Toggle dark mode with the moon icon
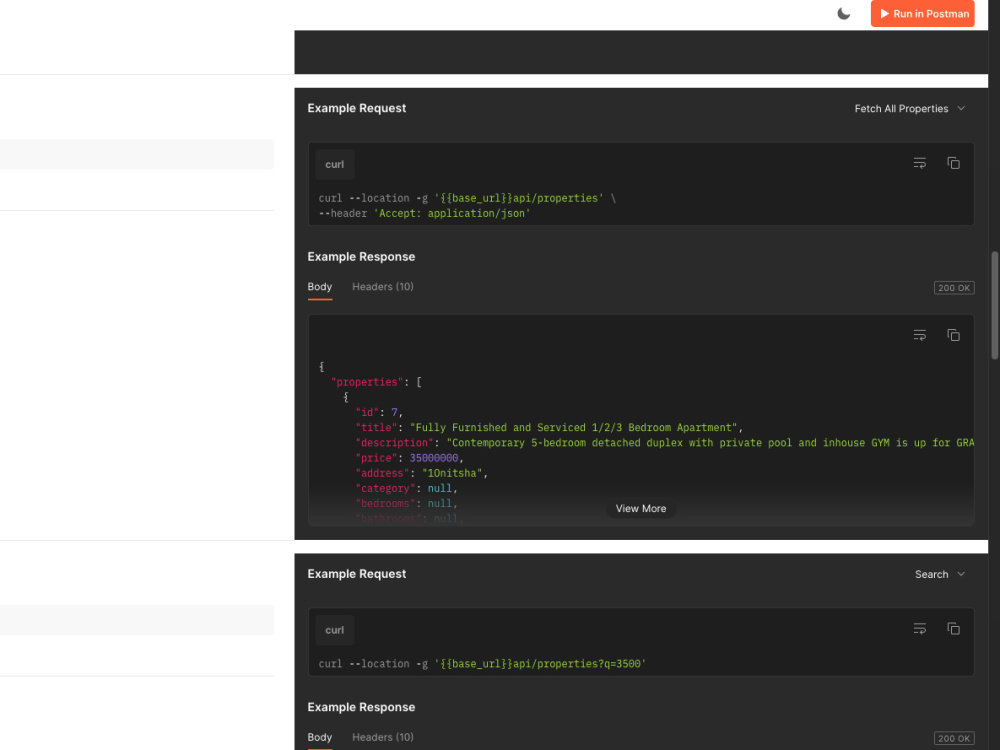Image resolution: width=1000 pixels, height=750 pixels. click(843, 13)
